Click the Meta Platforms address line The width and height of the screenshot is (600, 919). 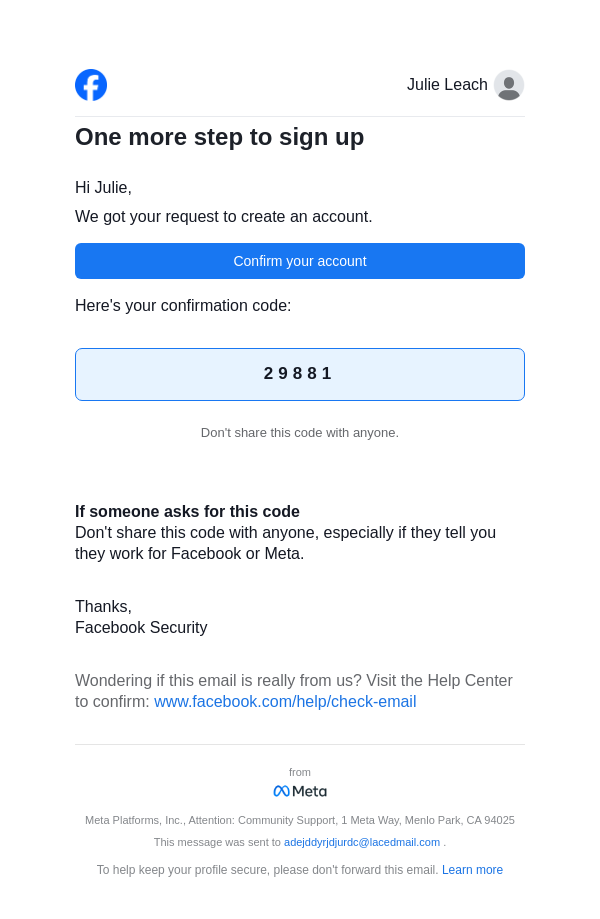tap(300, 820)
